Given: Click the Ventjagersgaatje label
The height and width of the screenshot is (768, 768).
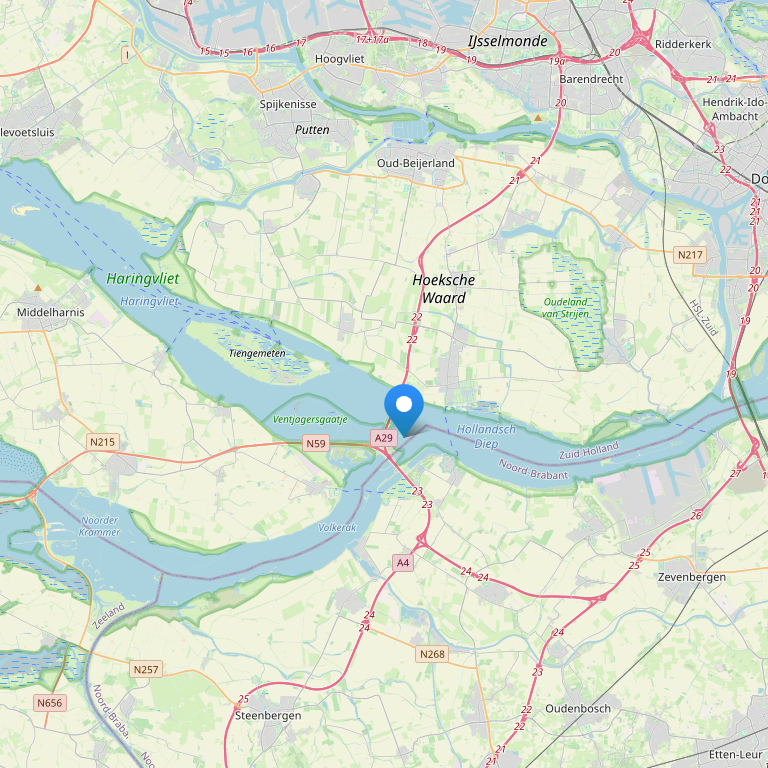Looking at the screenshot, I should click(x=310, y=419).
